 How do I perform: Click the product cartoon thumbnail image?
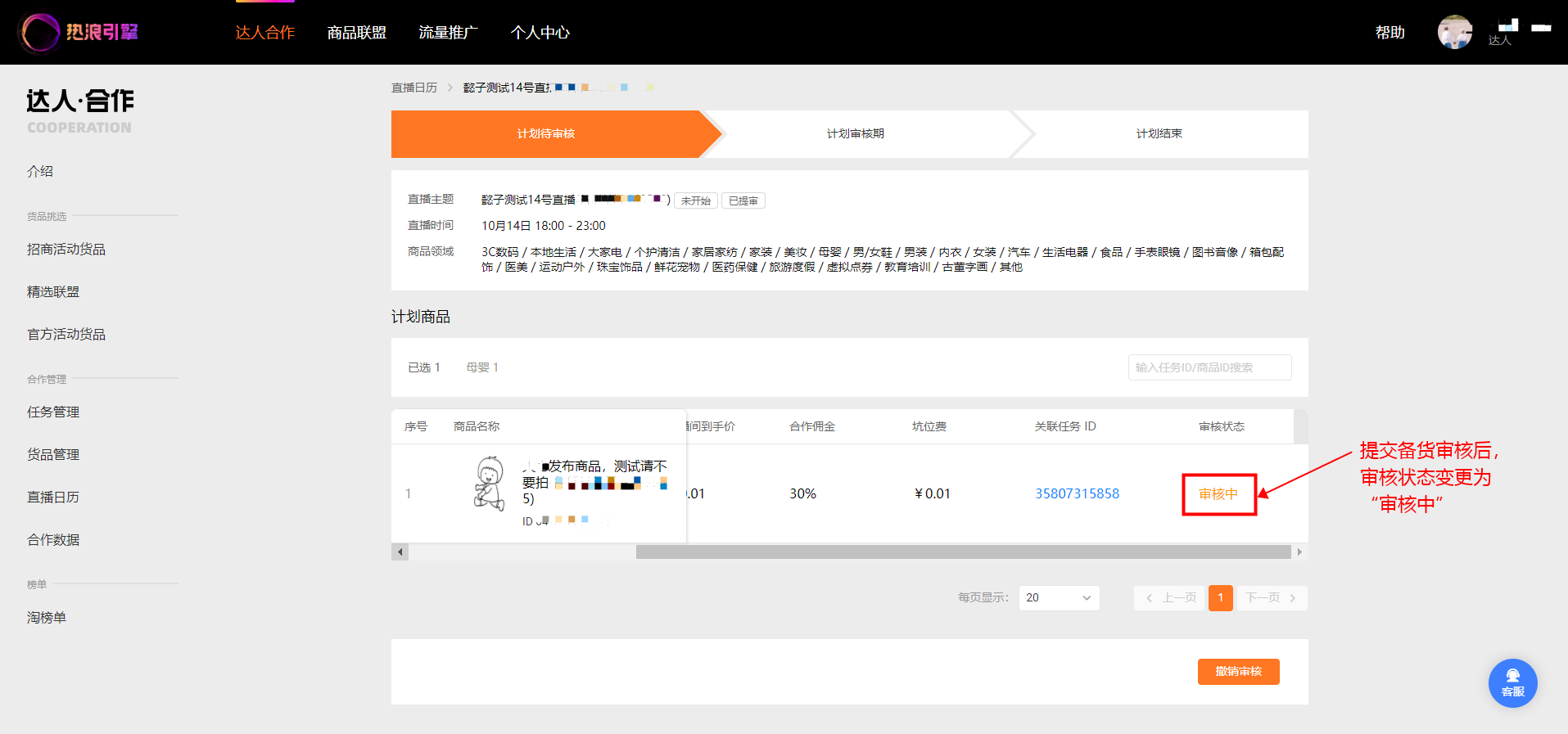coord(490,484)
